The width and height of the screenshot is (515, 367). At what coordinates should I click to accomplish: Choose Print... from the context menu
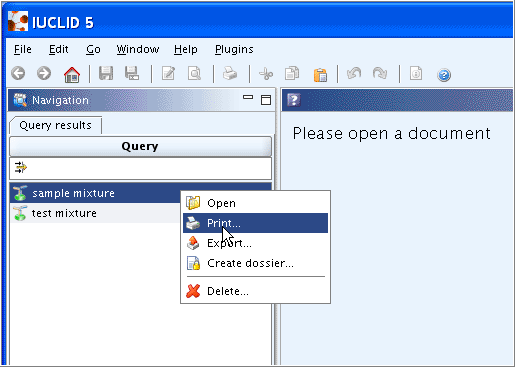pos(255,223)
